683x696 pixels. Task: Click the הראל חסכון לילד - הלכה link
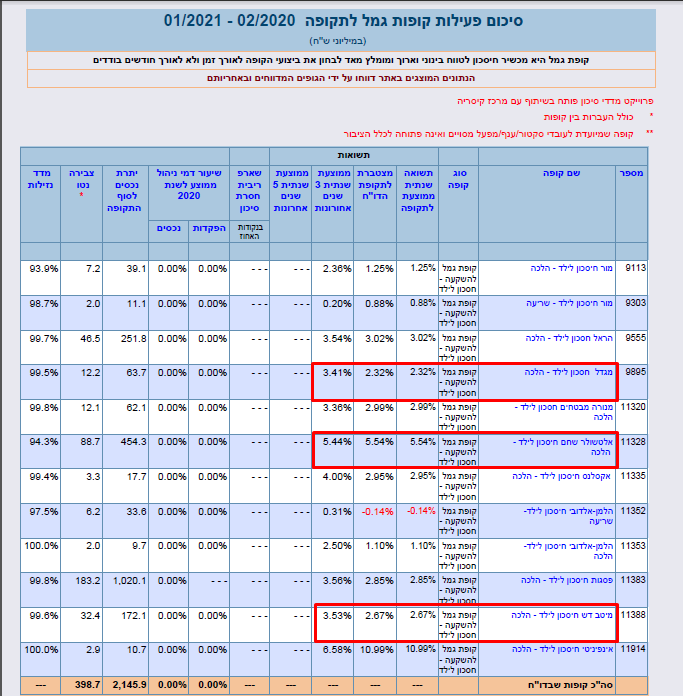click(567, 338)
